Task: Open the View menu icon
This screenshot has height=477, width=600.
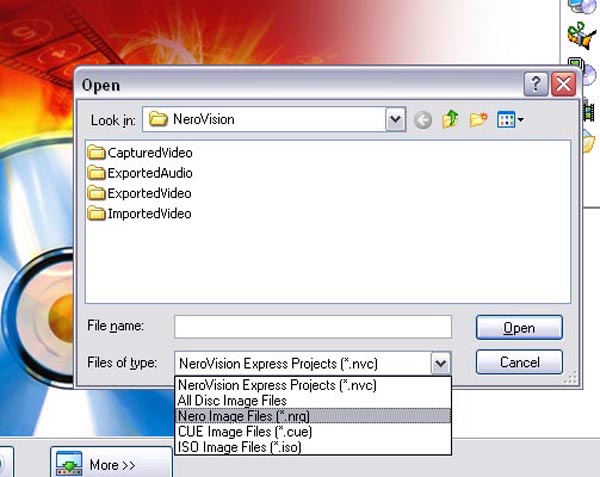Action: pyautogui.click(x=510, y=120)
